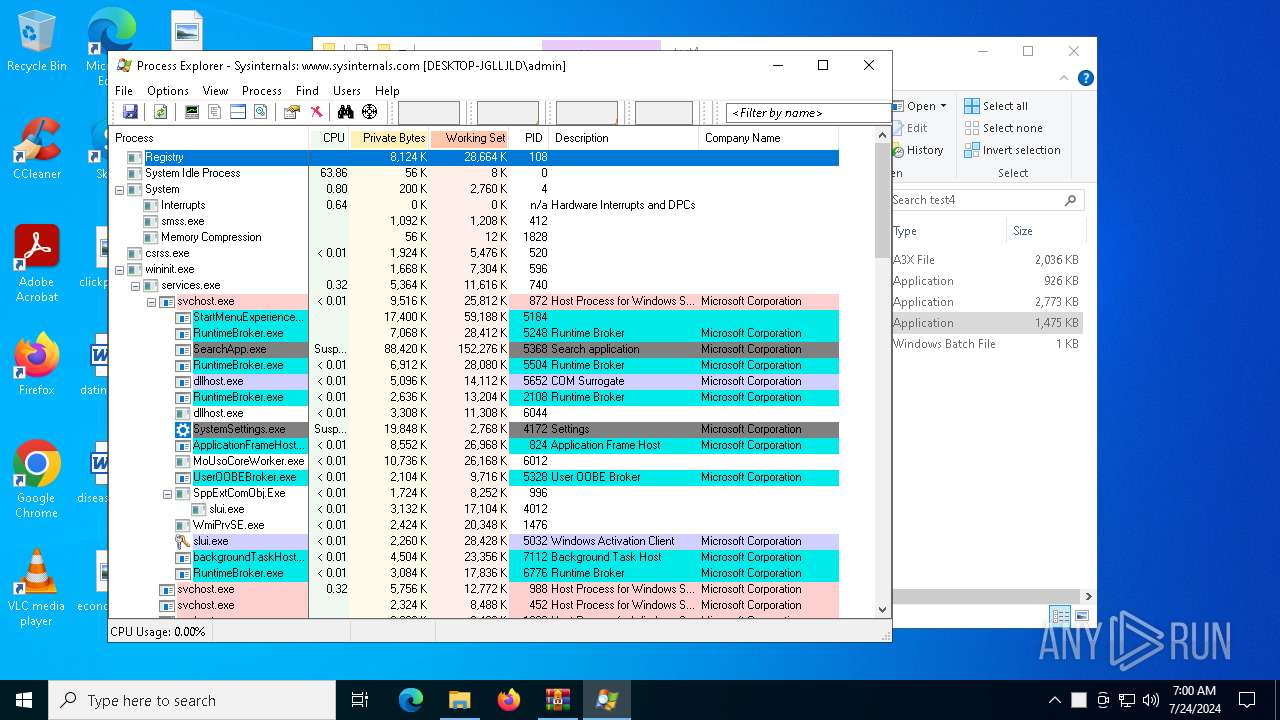1280x720 pixels.
Task: Click Select all in Explorer ribbon
Action: point(996,106)
